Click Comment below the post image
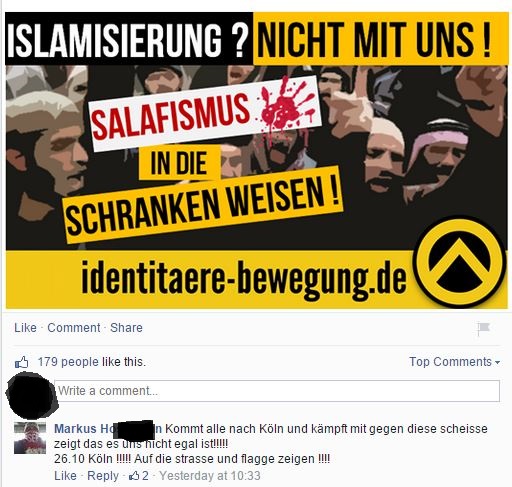Screen dimensions: 512x487 click(74, 328)
